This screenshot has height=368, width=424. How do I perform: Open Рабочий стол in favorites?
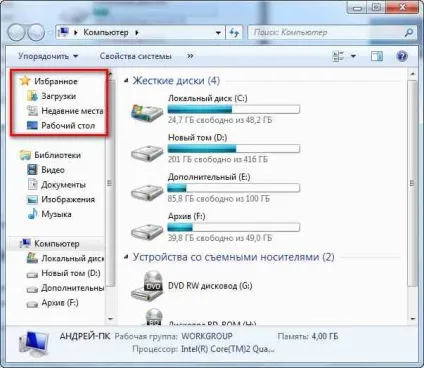tap(68, 126)
